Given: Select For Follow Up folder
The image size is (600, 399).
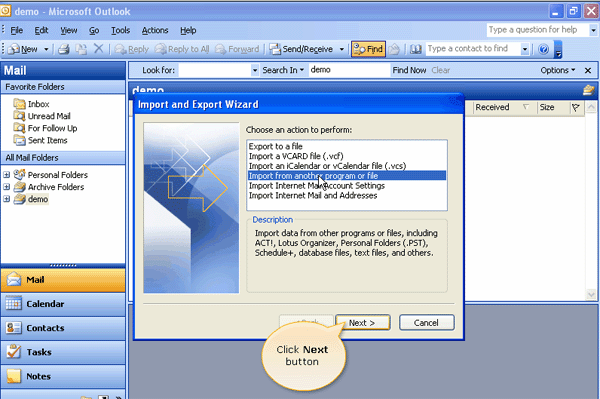Looking at the screenshot, I should (x=52, y=128).
